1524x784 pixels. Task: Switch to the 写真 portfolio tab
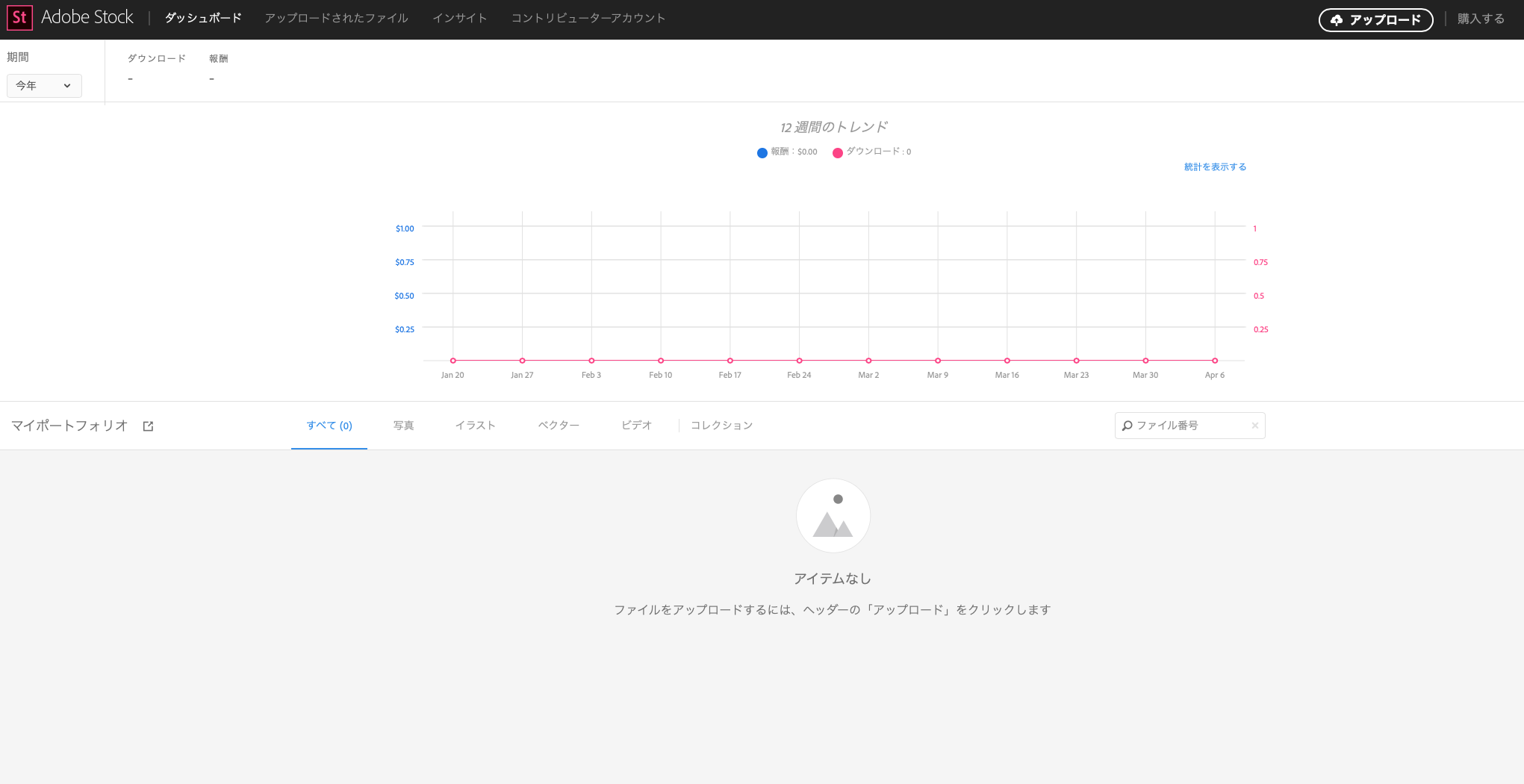tap(403, 426)
